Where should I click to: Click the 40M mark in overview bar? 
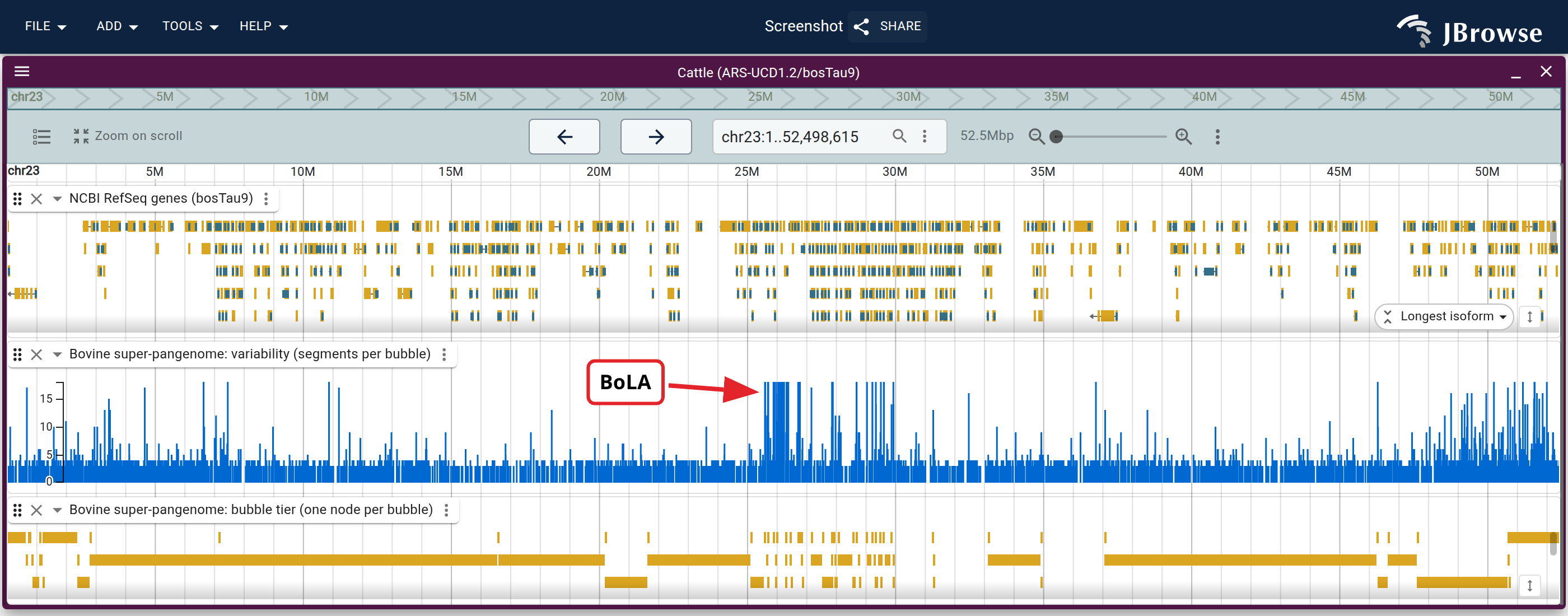click(x=1204, y=97)
